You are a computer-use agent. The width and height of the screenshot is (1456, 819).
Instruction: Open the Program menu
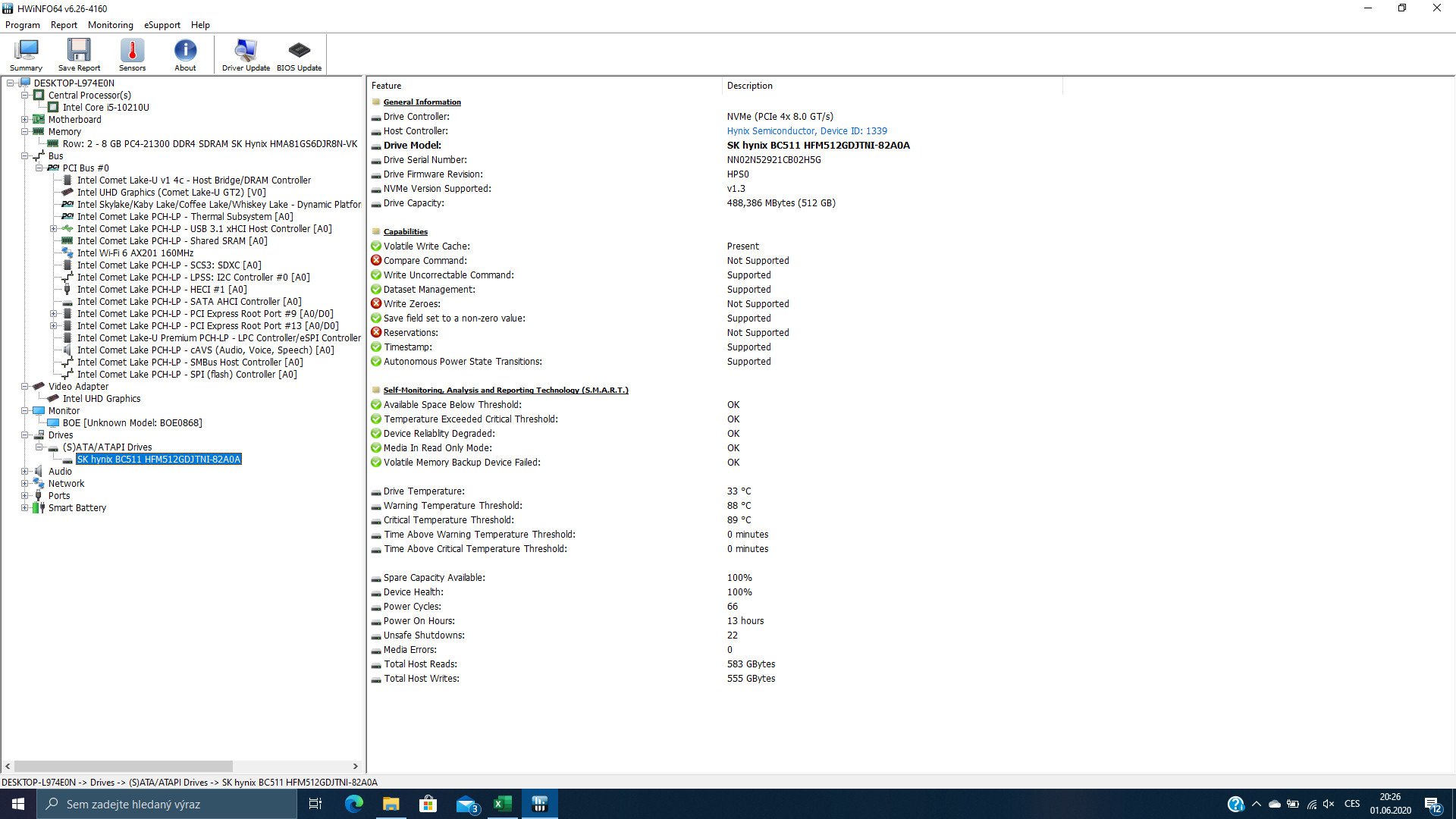(23, 25)
